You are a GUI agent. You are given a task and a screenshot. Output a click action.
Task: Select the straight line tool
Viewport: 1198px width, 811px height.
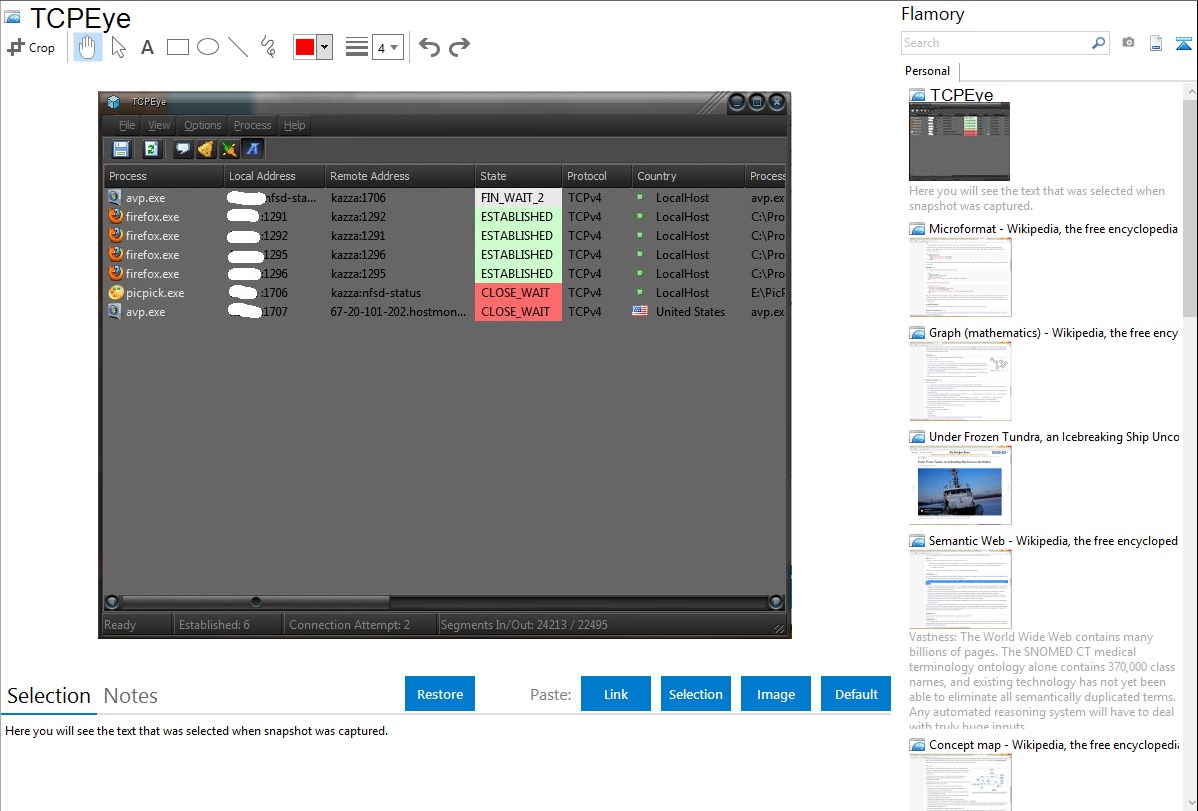(x=238, y=47)
